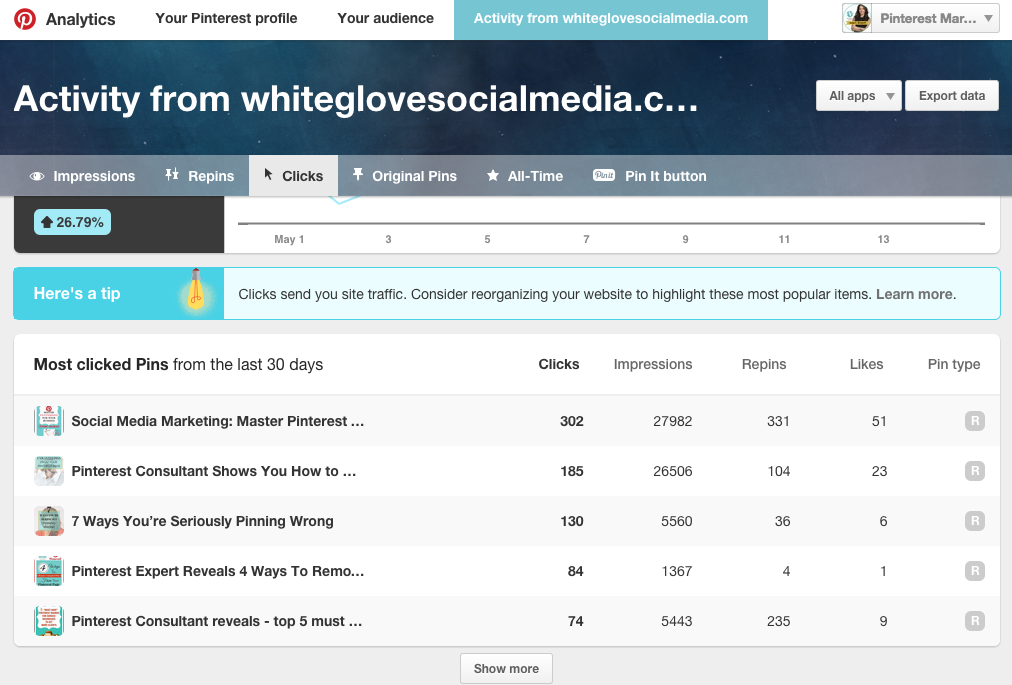Click the 13 date label on chart axis
Image resolution: width=1012 pixels, height=685 pixels.
point(883,239)
